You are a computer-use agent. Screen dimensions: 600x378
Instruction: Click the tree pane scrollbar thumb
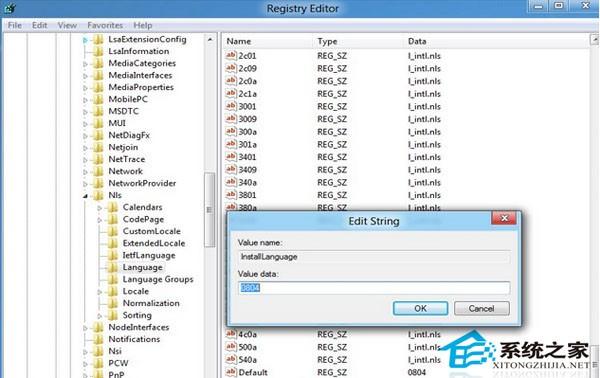(209, 210)
